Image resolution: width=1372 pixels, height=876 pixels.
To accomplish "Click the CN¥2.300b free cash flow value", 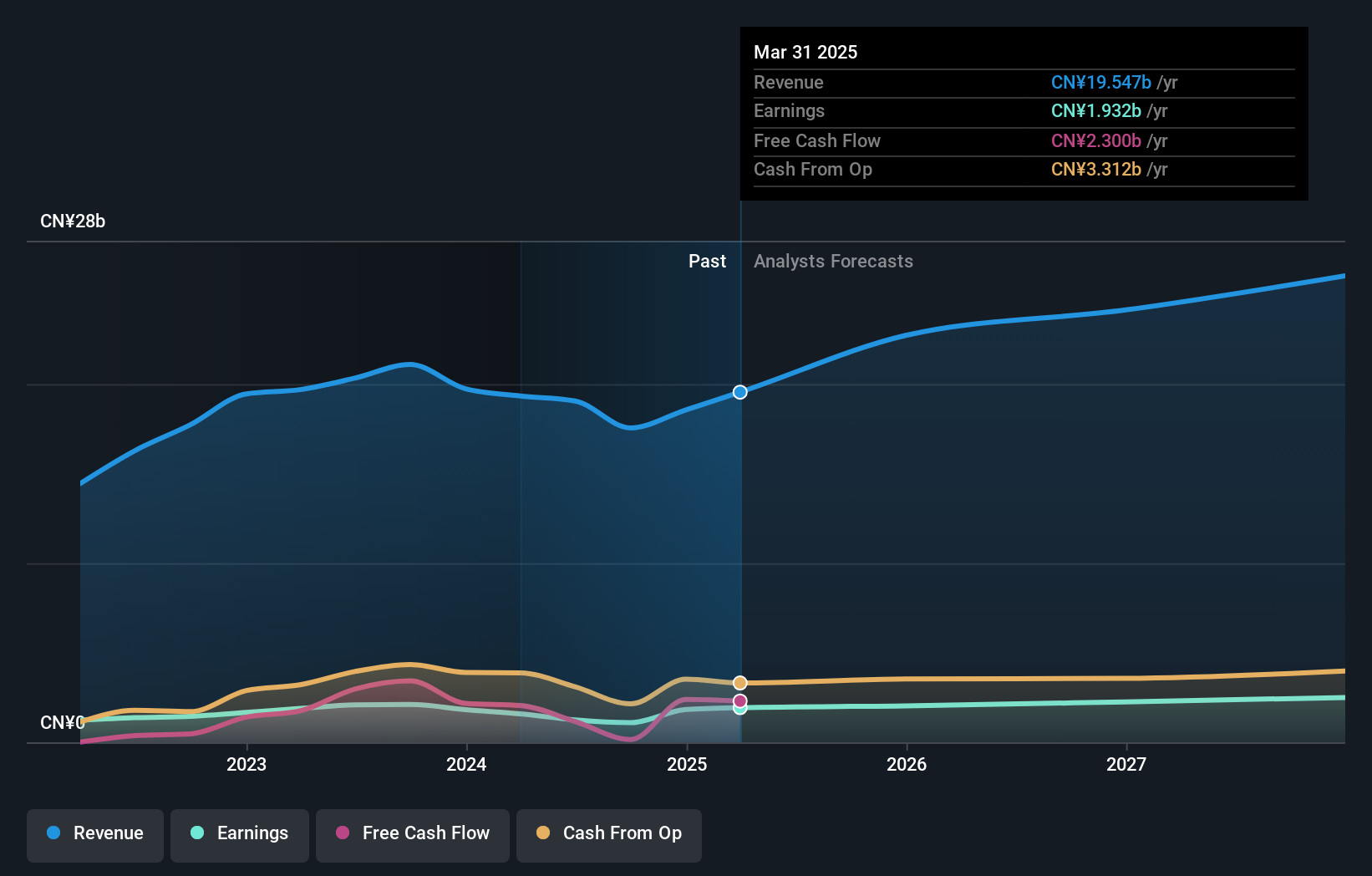I will click(1096, 141).
